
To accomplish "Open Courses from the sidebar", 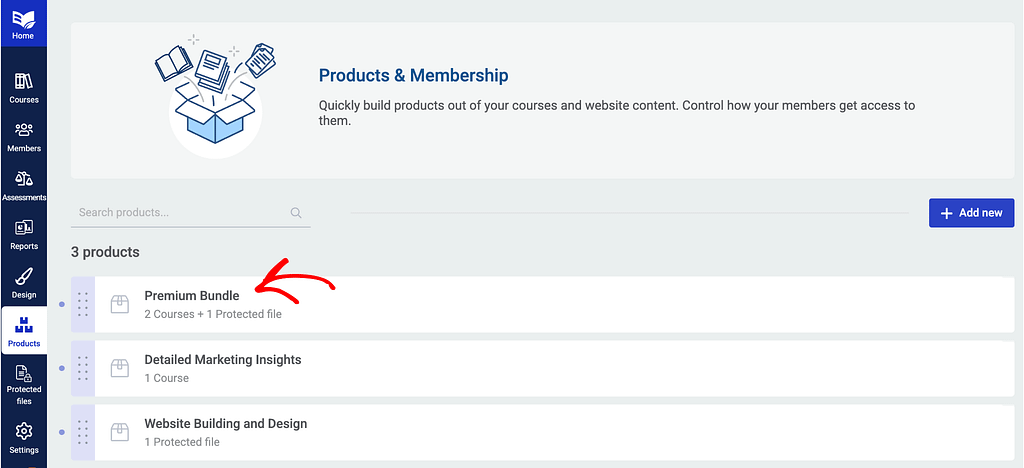I will [x=23, y=88].
